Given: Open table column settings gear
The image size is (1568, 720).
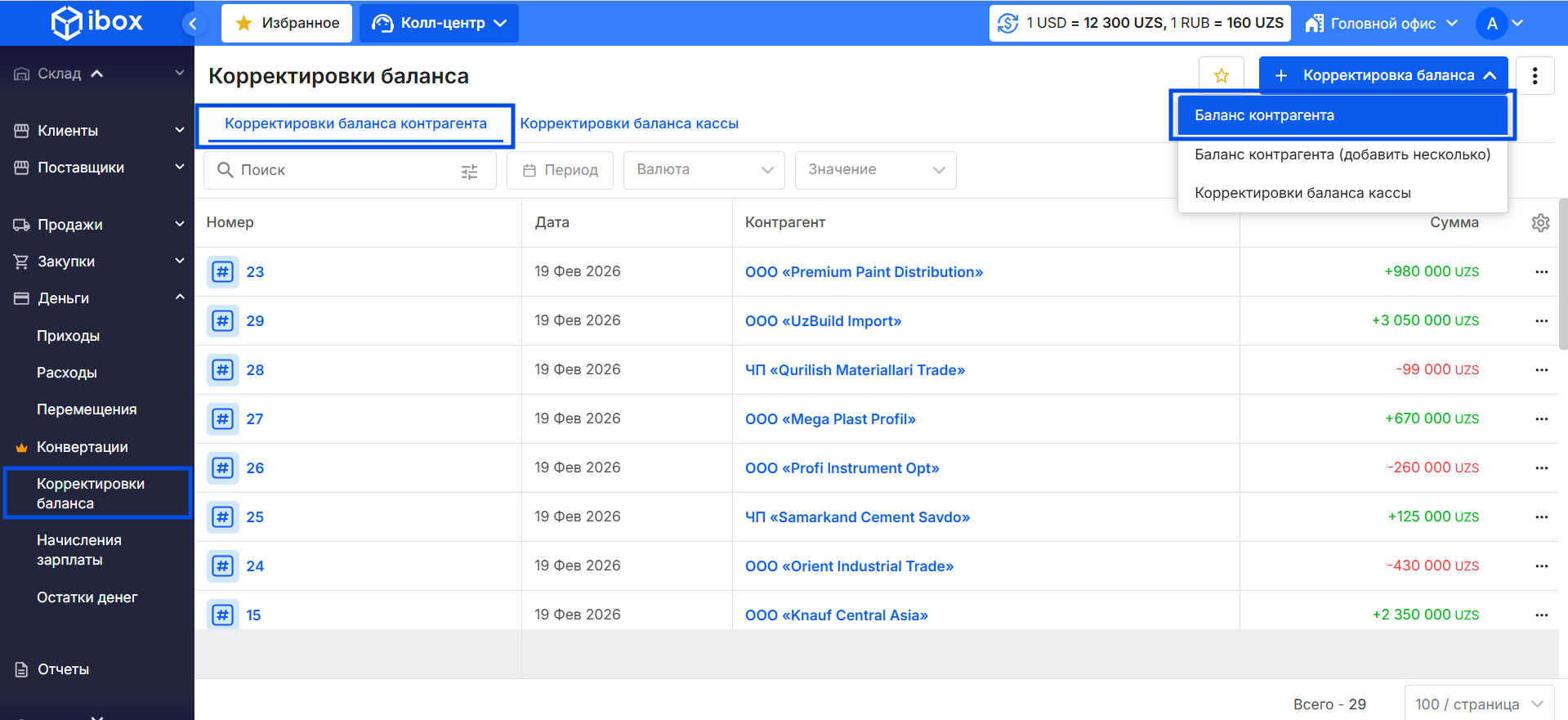Looking at the screenshot, I should pos(1540,222).
